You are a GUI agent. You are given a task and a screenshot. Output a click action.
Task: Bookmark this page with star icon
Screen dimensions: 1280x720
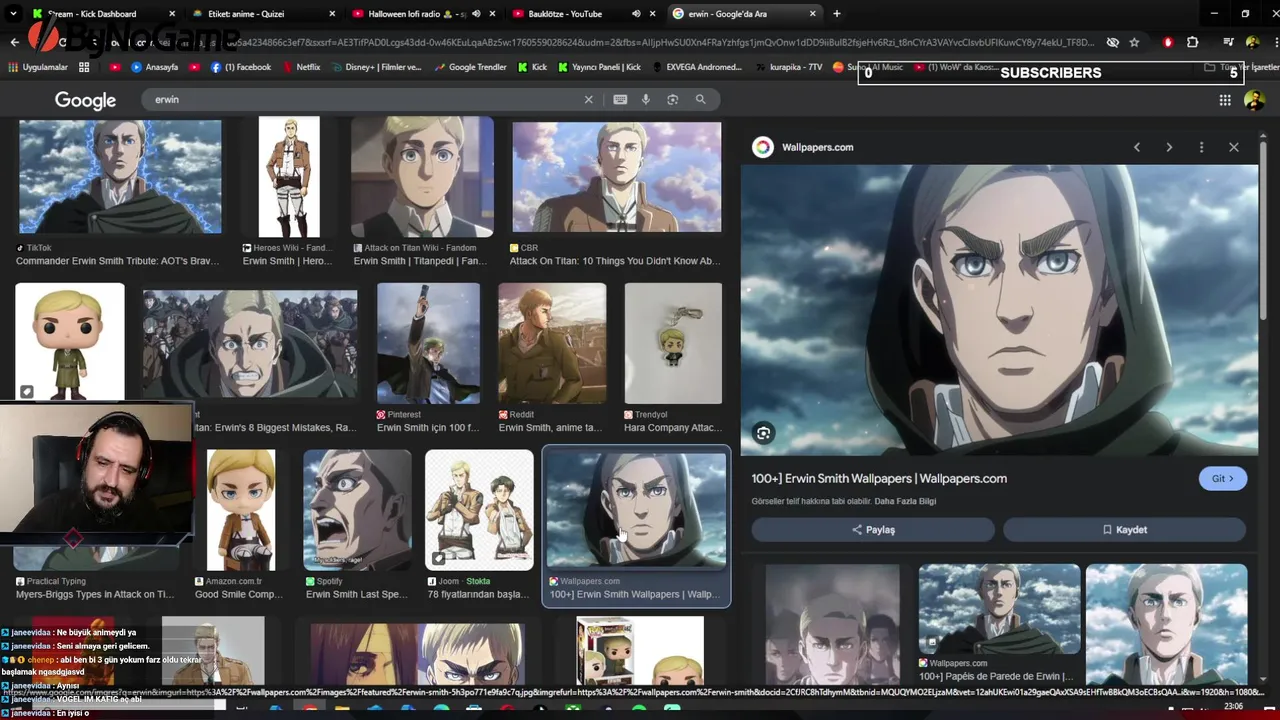(x=1134, y=42)
